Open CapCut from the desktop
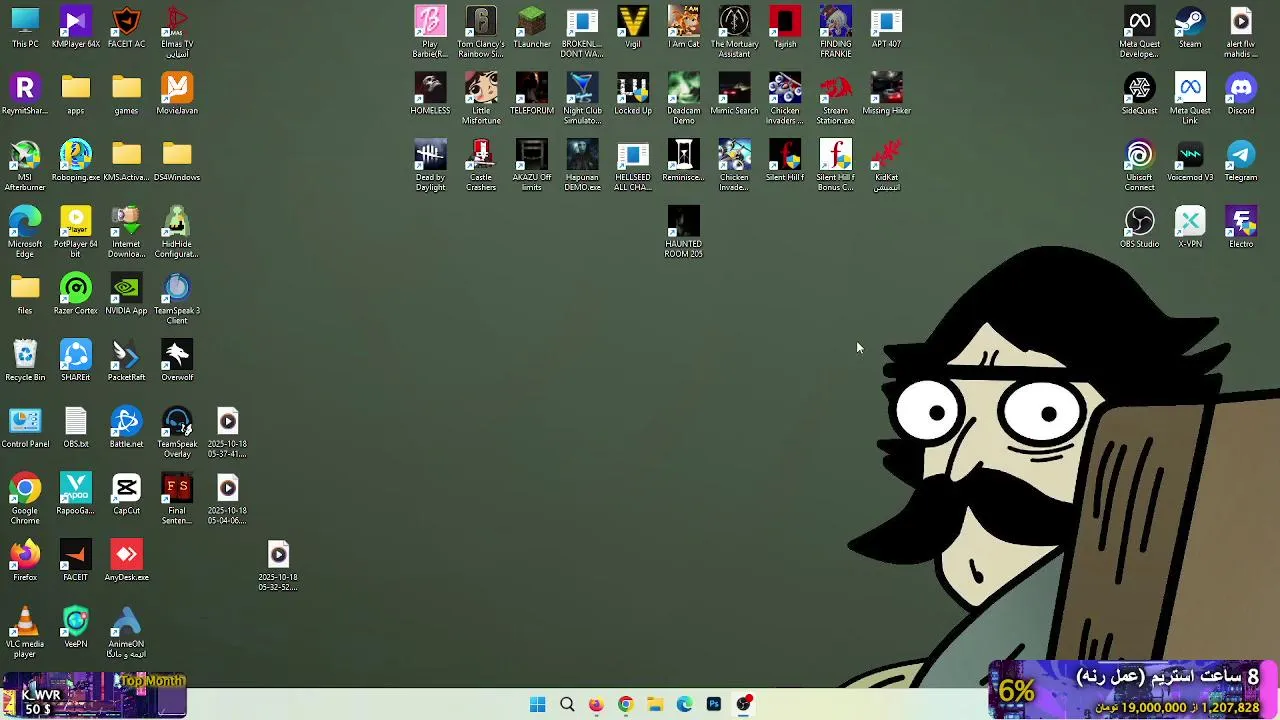Viewport: 1280px width, 720px height. [126, 494]
